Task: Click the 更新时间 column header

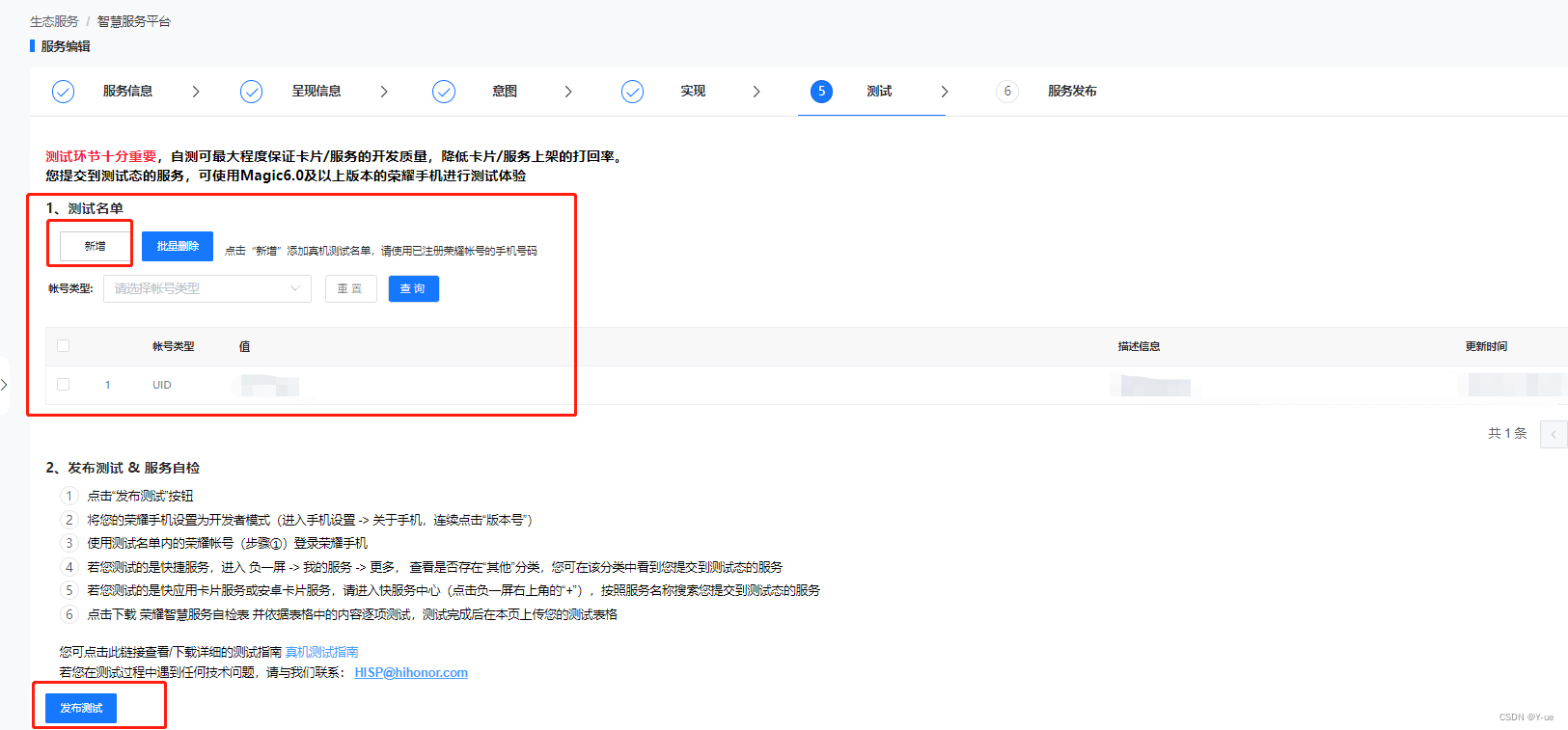Action: click(x=1486, y=346)
